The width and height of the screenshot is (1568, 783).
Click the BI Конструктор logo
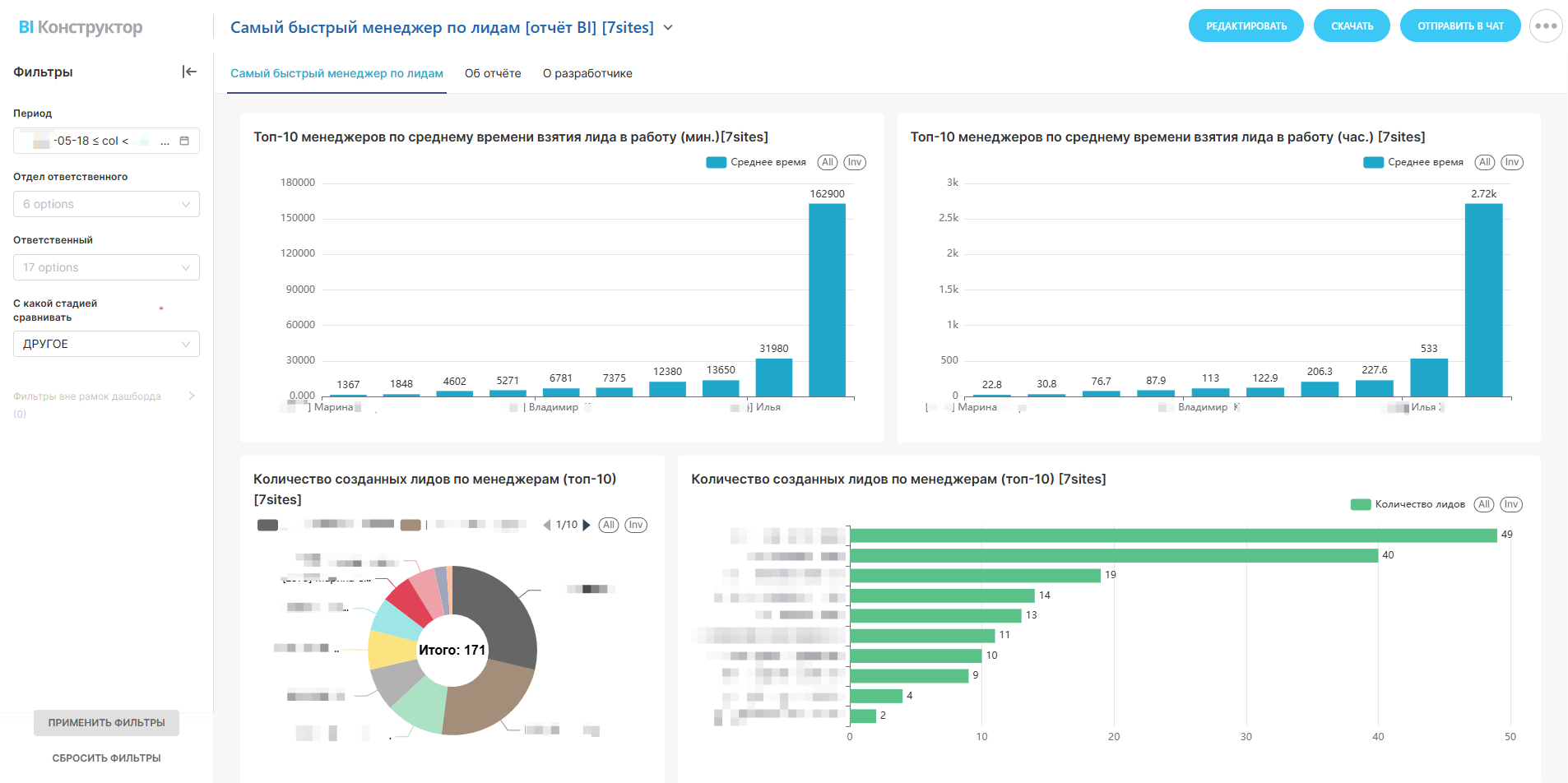pos(81,27)
